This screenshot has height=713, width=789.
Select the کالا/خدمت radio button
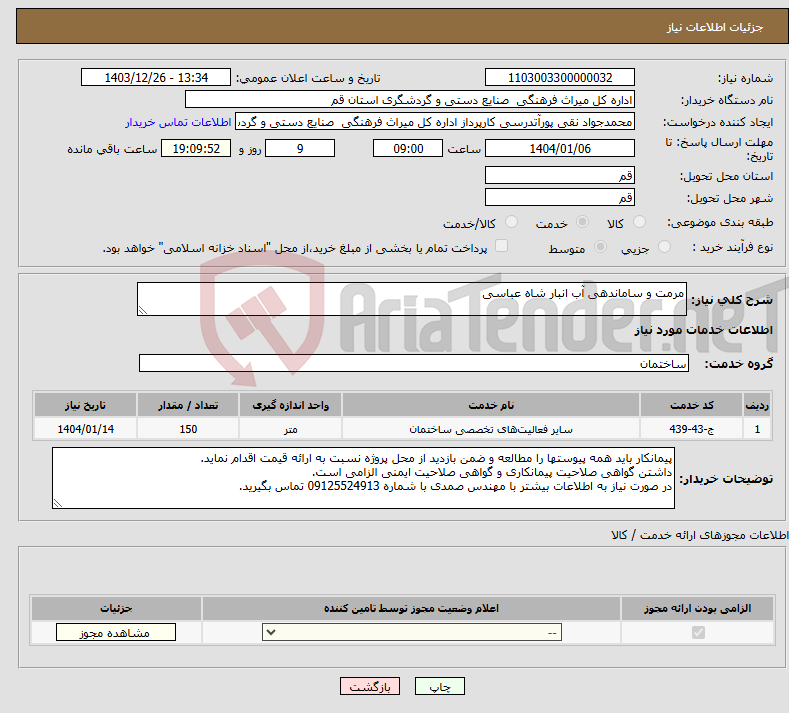tap(511, 222)
